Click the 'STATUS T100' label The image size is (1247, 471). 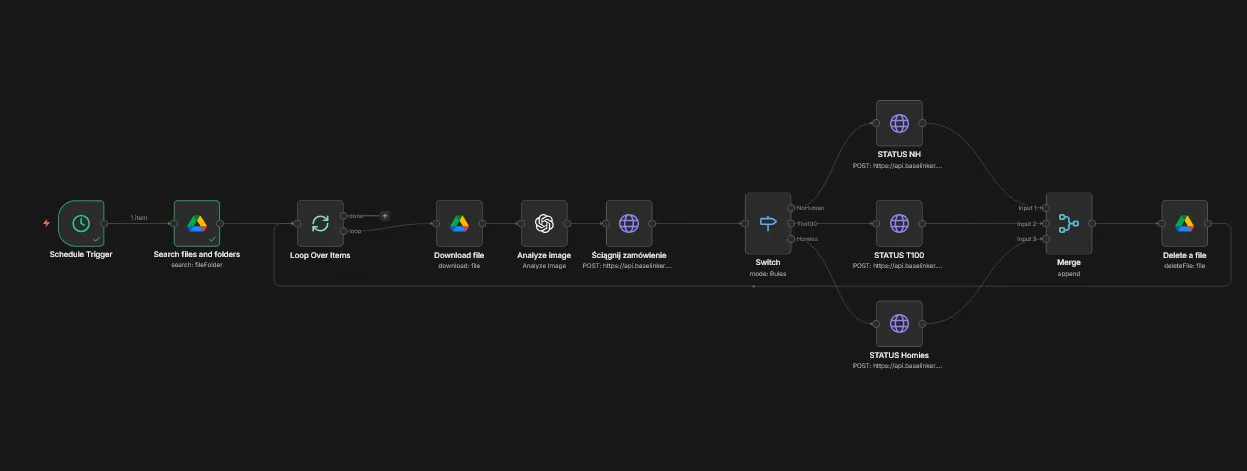click(899, 255)
